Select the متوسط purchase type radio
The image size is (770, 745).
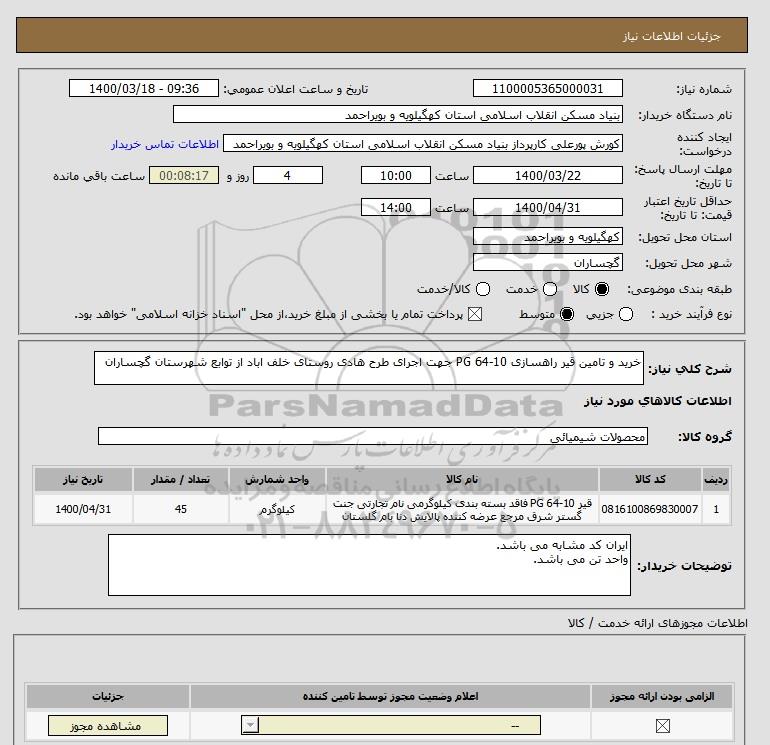click(567, 314)
